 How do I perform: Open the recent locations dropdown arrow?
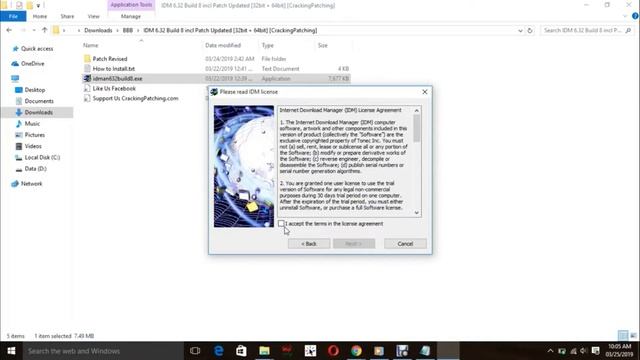[x=34, y=30]
